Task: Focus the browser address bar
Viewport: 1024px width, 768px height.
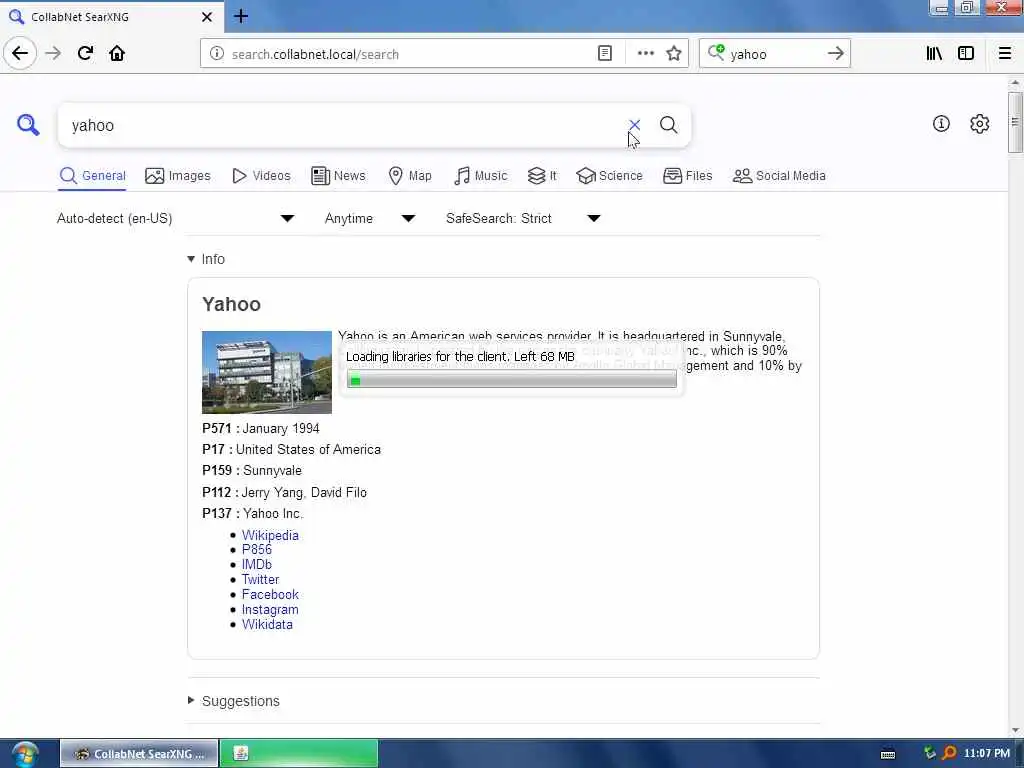Action: point(411,54)
